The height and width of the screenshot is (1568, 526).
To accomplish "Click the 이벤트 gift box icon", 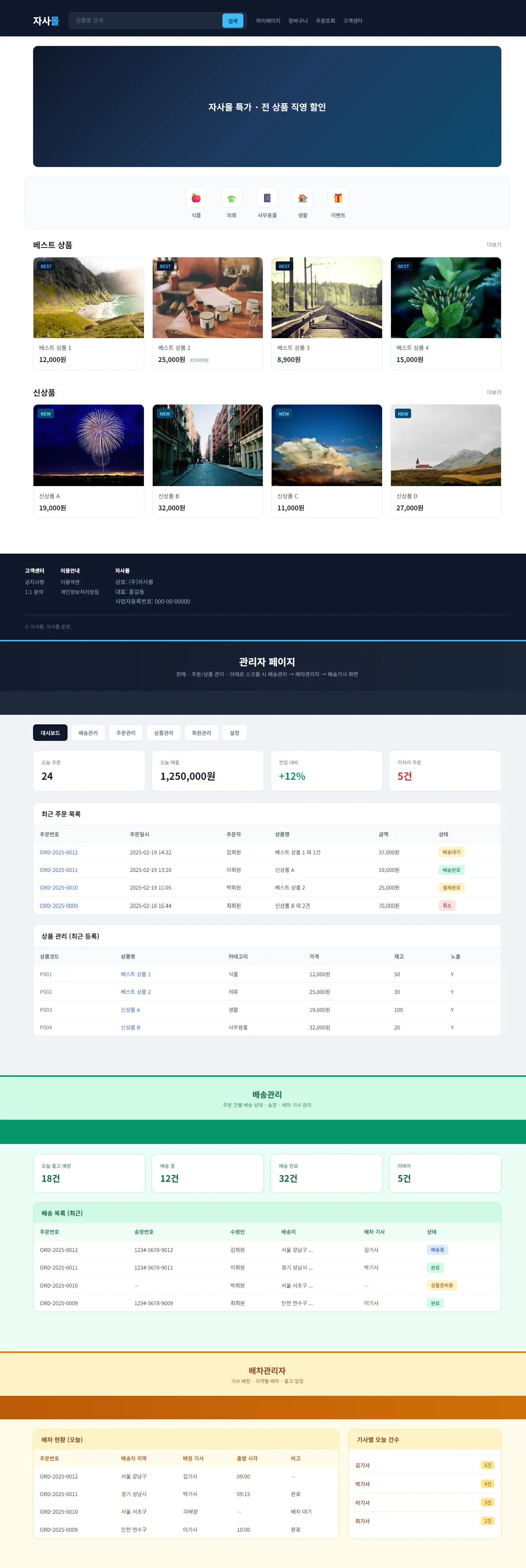I will tap(338, 198).
